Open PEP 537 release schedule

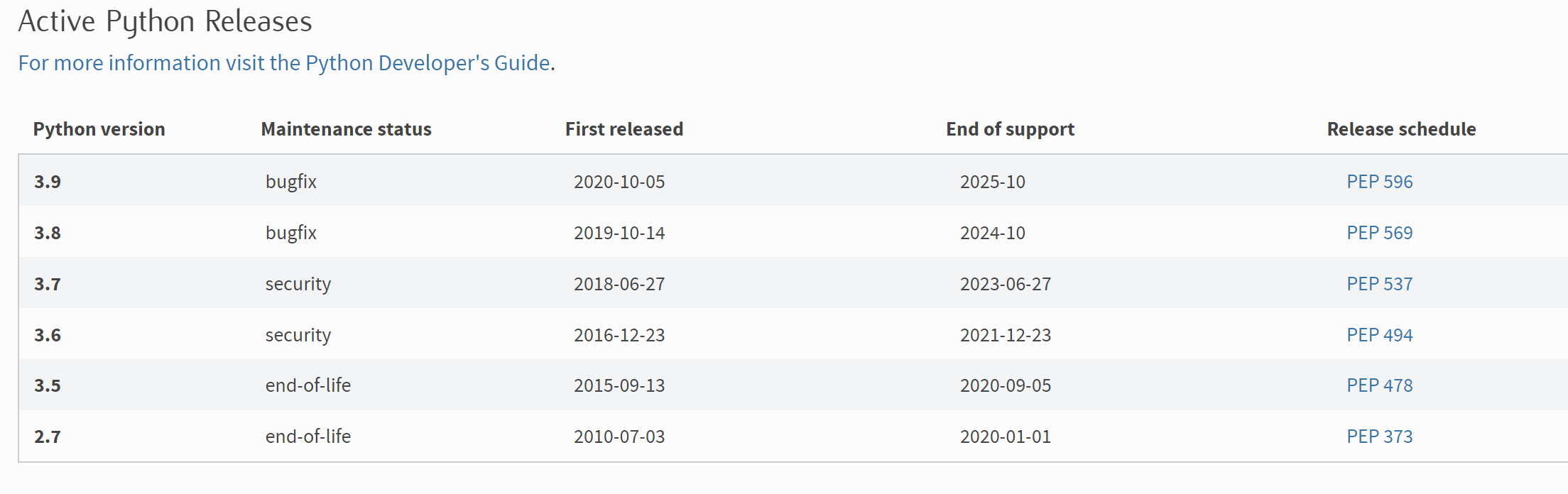point(1379,284)
